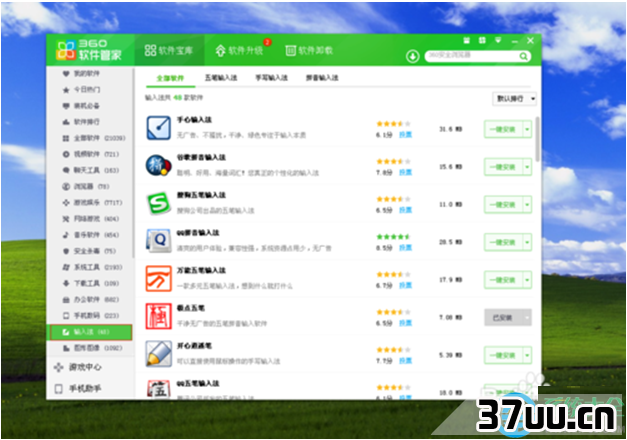Viewport: 627px width, 440px height.
Task: Switch to the 软件宝库 top tab
Action: (x=169, y=50)
